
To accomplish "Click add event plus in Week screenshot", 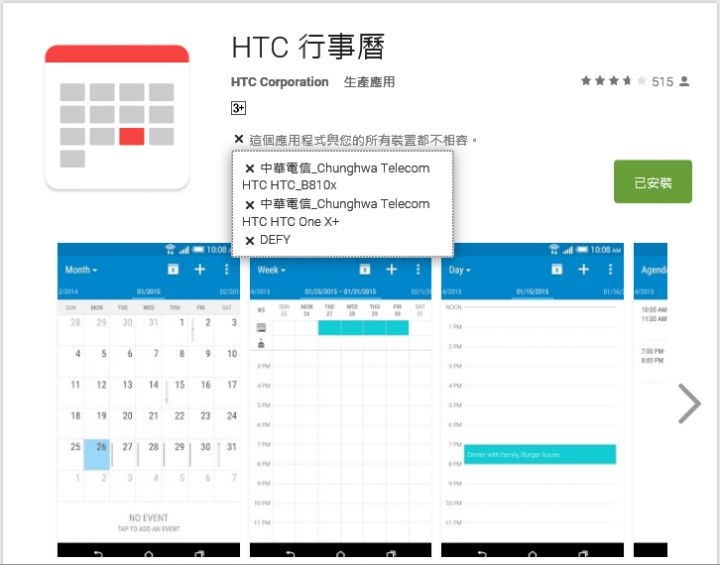I will tap(391, 269).
